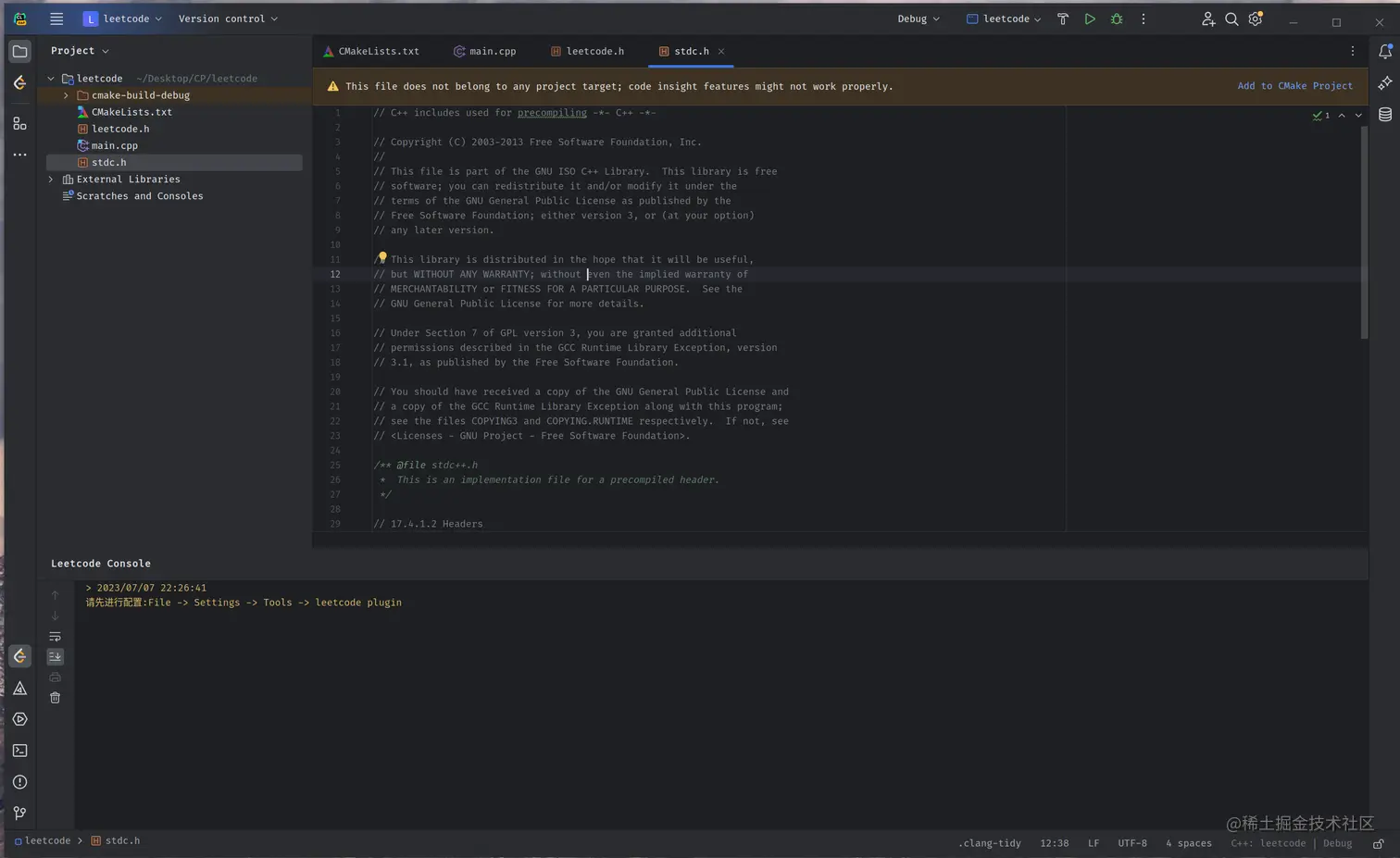This screenshot has width=1400, height=858.
Task: Open the Problems tool window
Action: [19, 782]
